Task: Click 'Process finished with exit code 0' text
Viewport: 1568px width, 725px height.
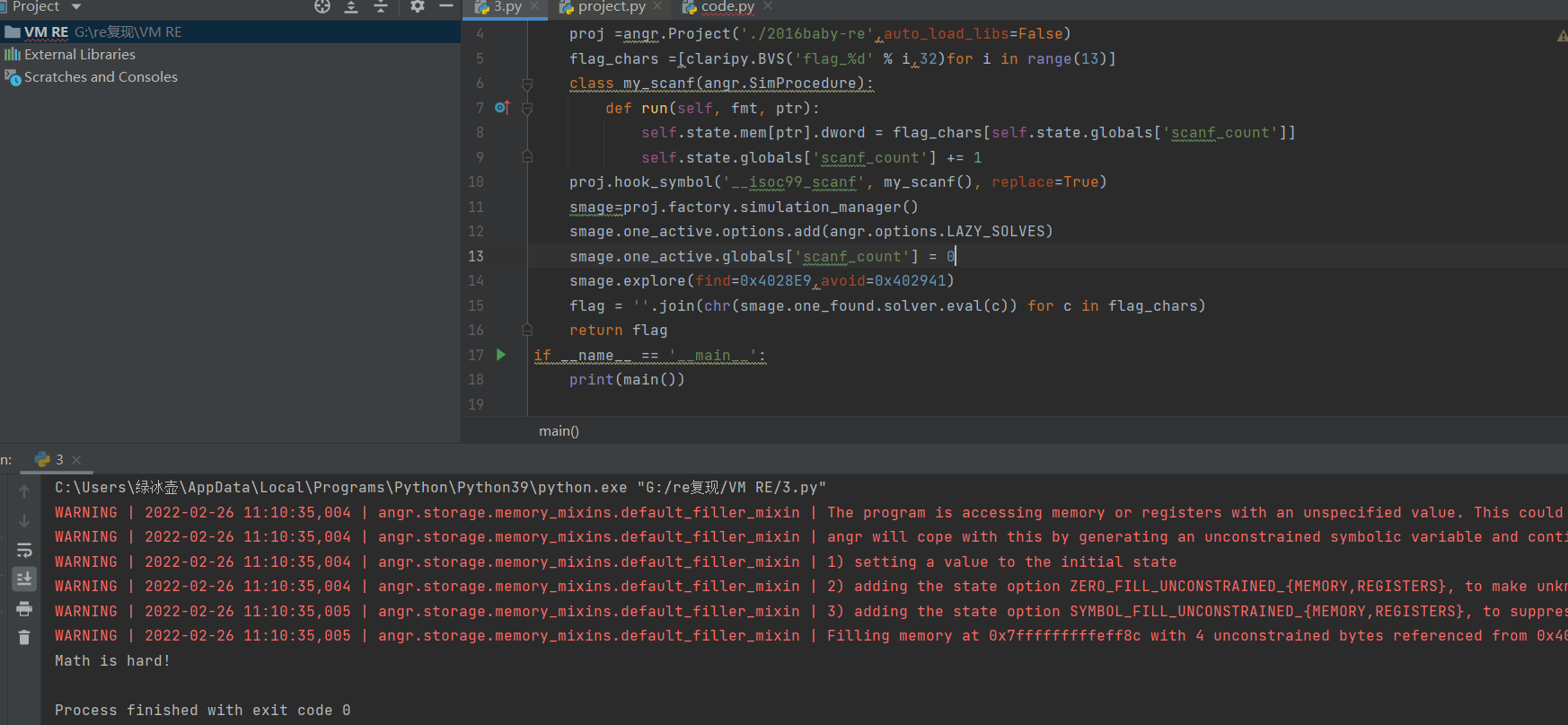Action: pos(203,710)
